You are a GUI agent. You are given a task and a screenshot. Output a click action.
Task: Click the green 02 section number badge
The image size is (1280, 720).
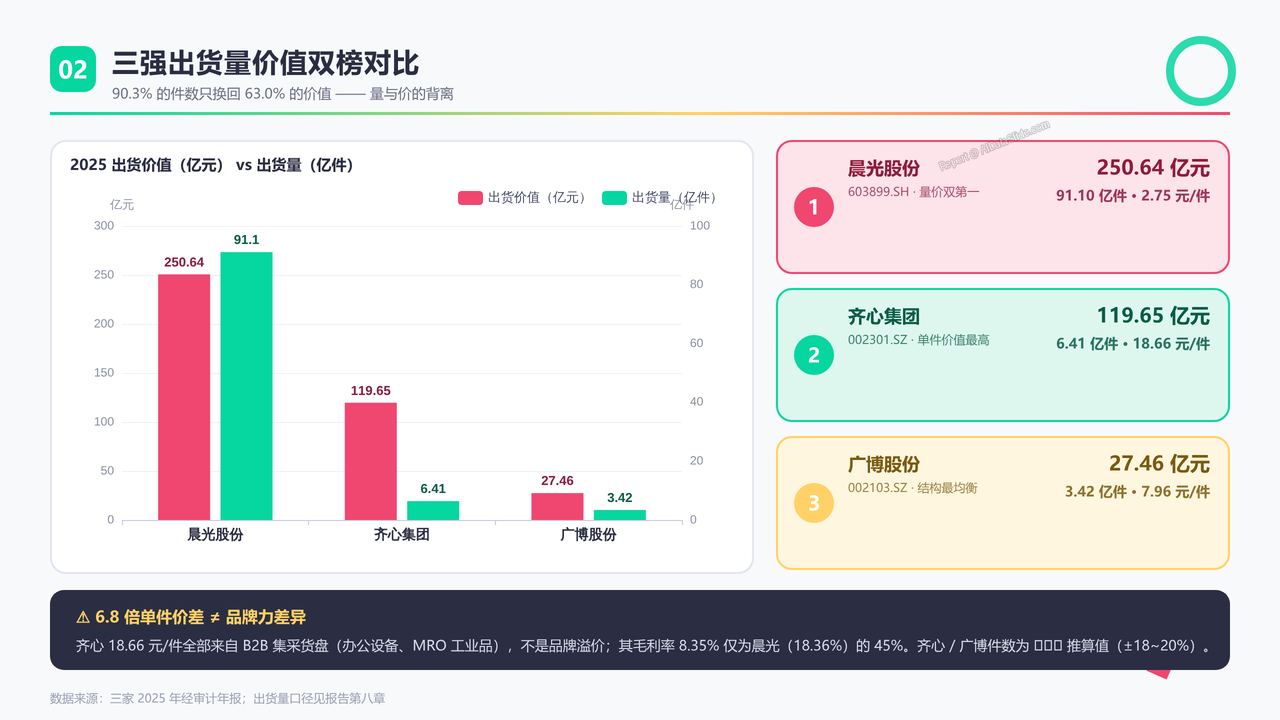pyautogui.click(x=73, y=69)
